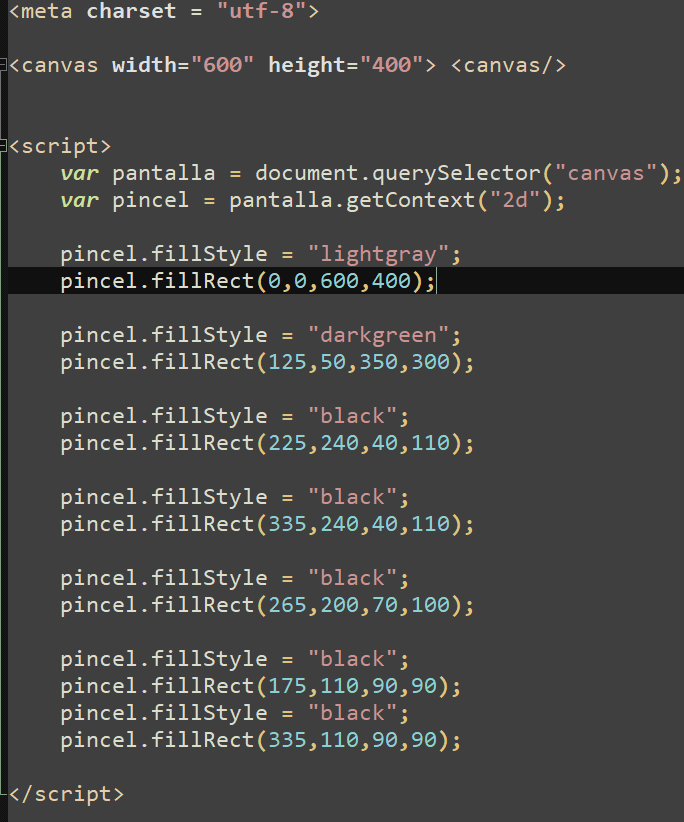Click the canvas width value "600"
This screenshot has width=684, height=822.
(222, 66)
